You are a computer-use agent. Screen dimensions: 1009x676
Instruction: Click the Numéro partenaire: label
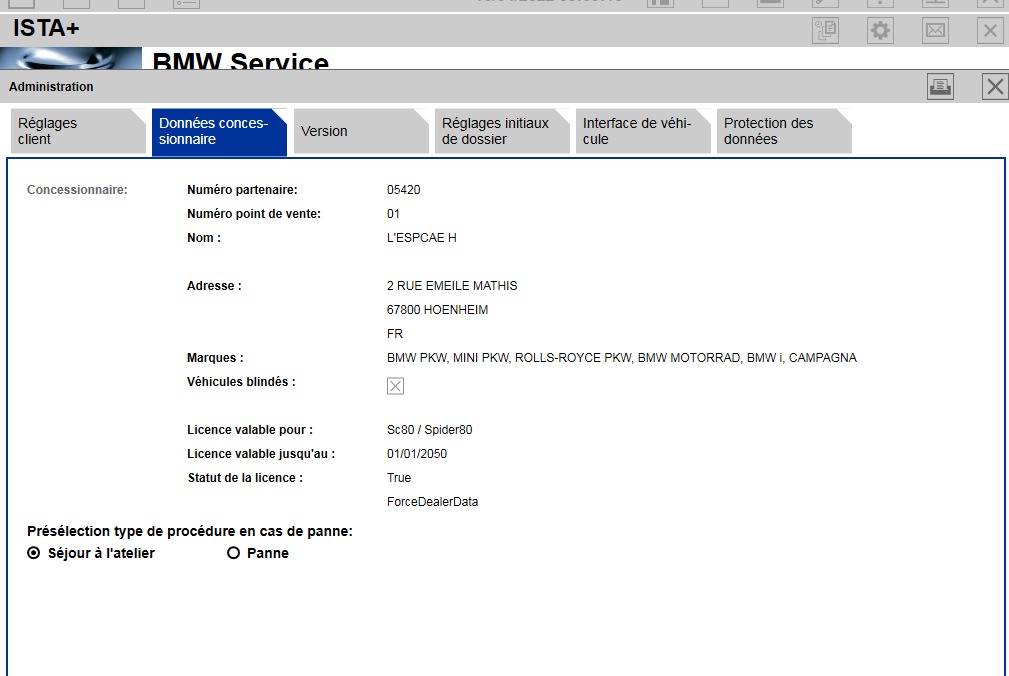click(x=243, y=190)
